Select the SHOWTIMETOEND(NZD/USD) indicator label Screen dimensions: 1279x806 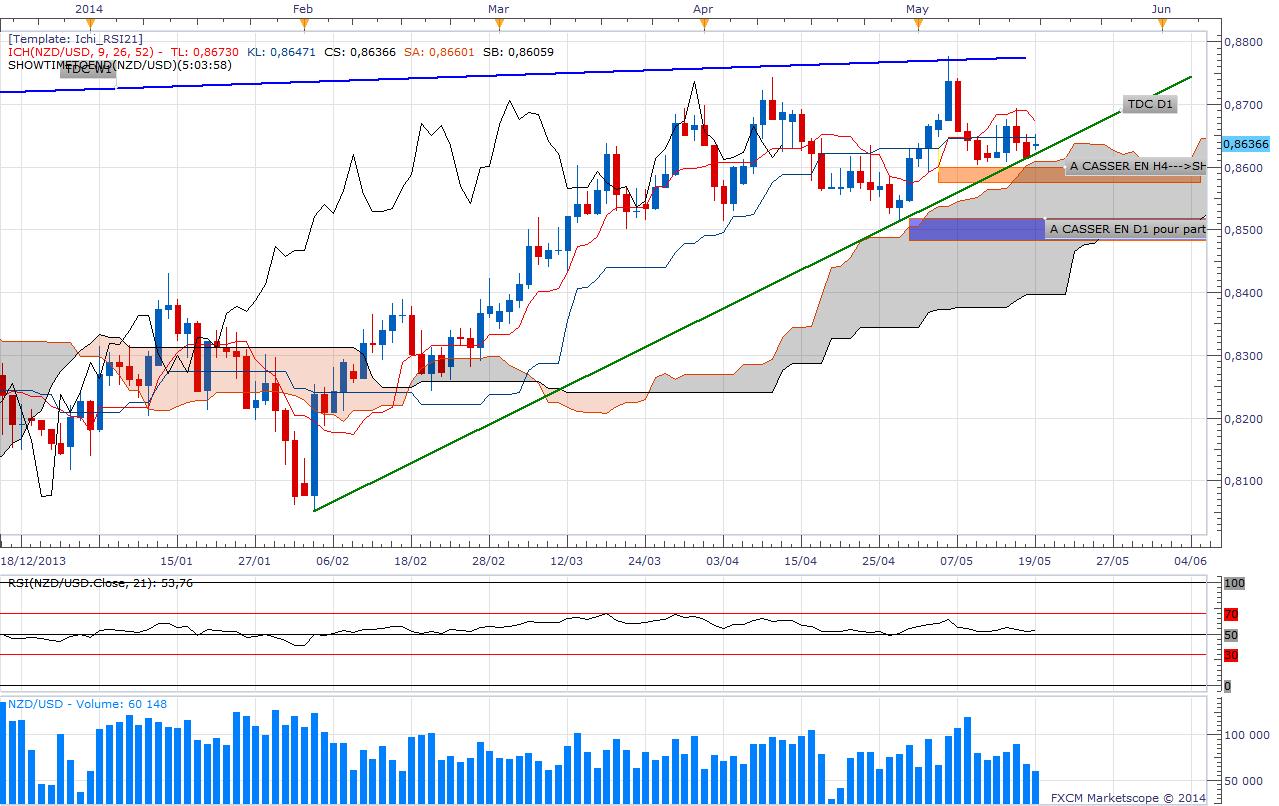click(x=119, y=65)
